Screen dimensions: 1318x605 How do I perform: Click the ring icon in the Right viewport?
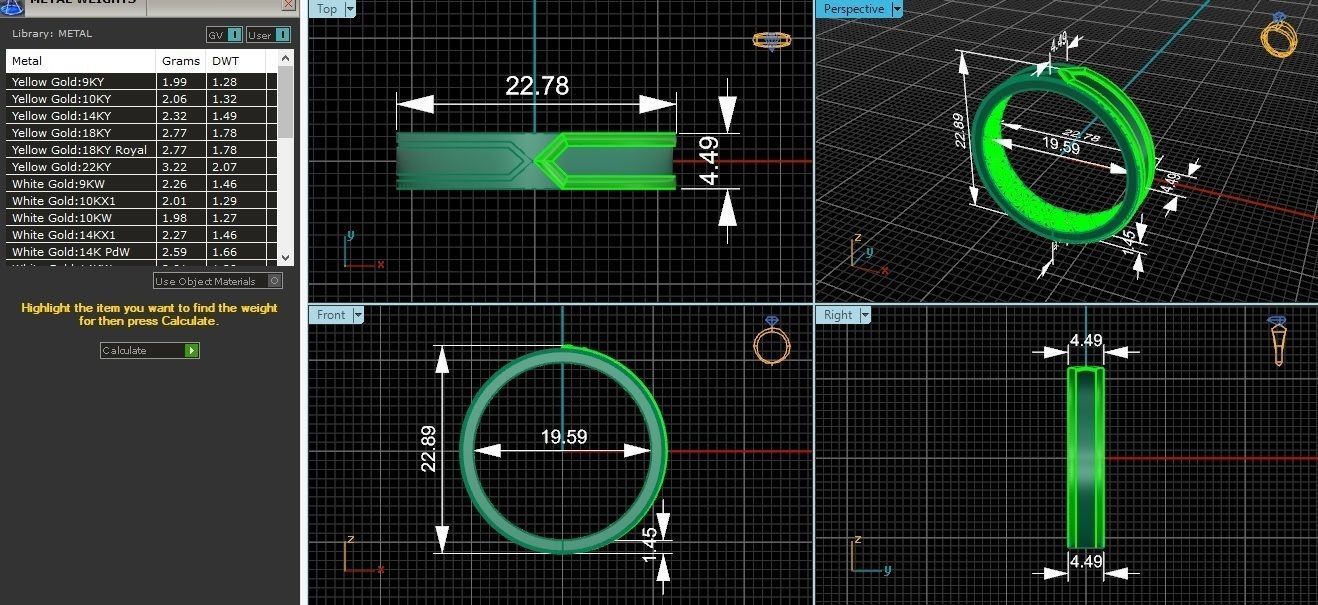1279,340
